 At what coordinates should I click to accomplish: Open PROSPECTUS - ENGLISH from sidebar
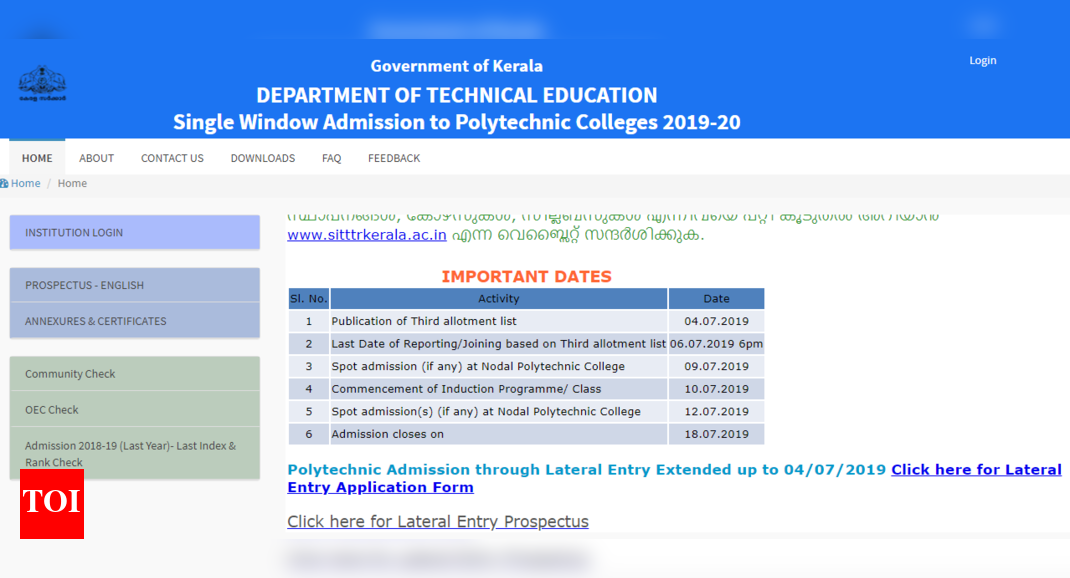click(134, 285)
